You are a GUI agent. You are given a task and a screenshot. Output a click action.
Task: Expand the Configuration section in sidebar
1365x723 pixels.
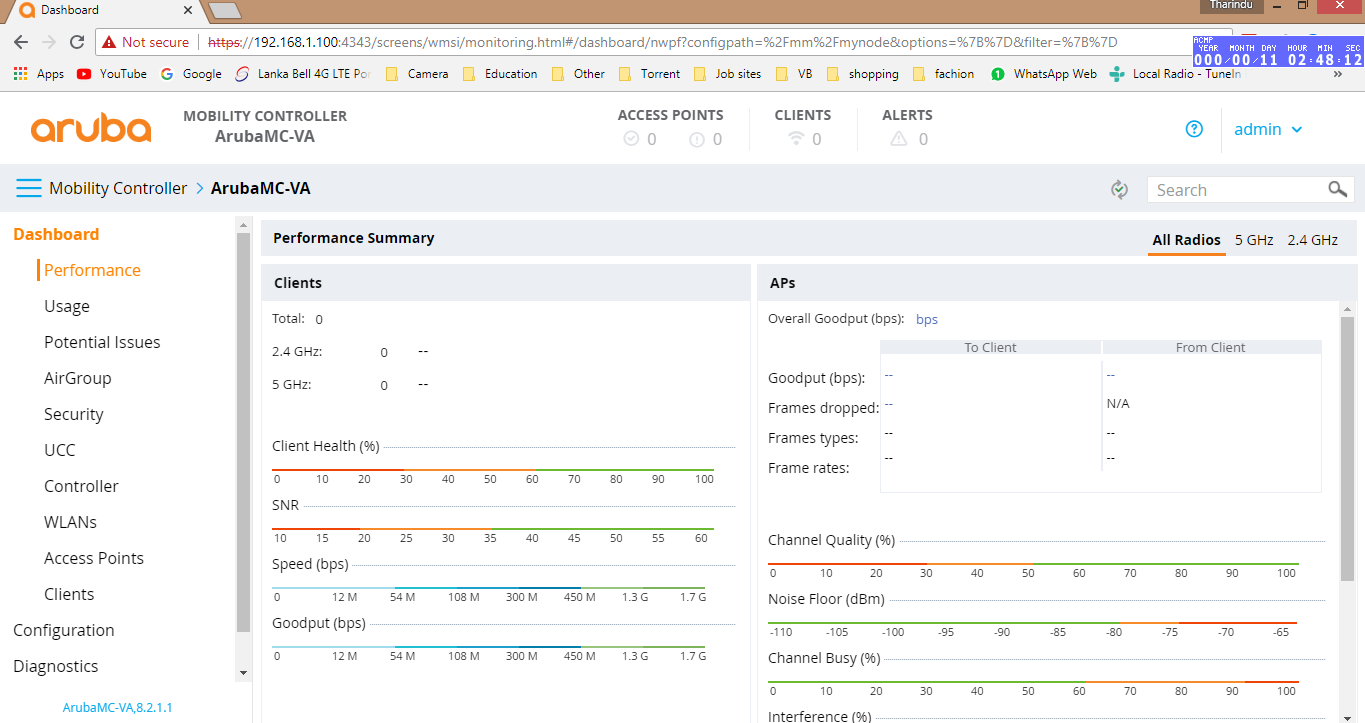point(63,630)
